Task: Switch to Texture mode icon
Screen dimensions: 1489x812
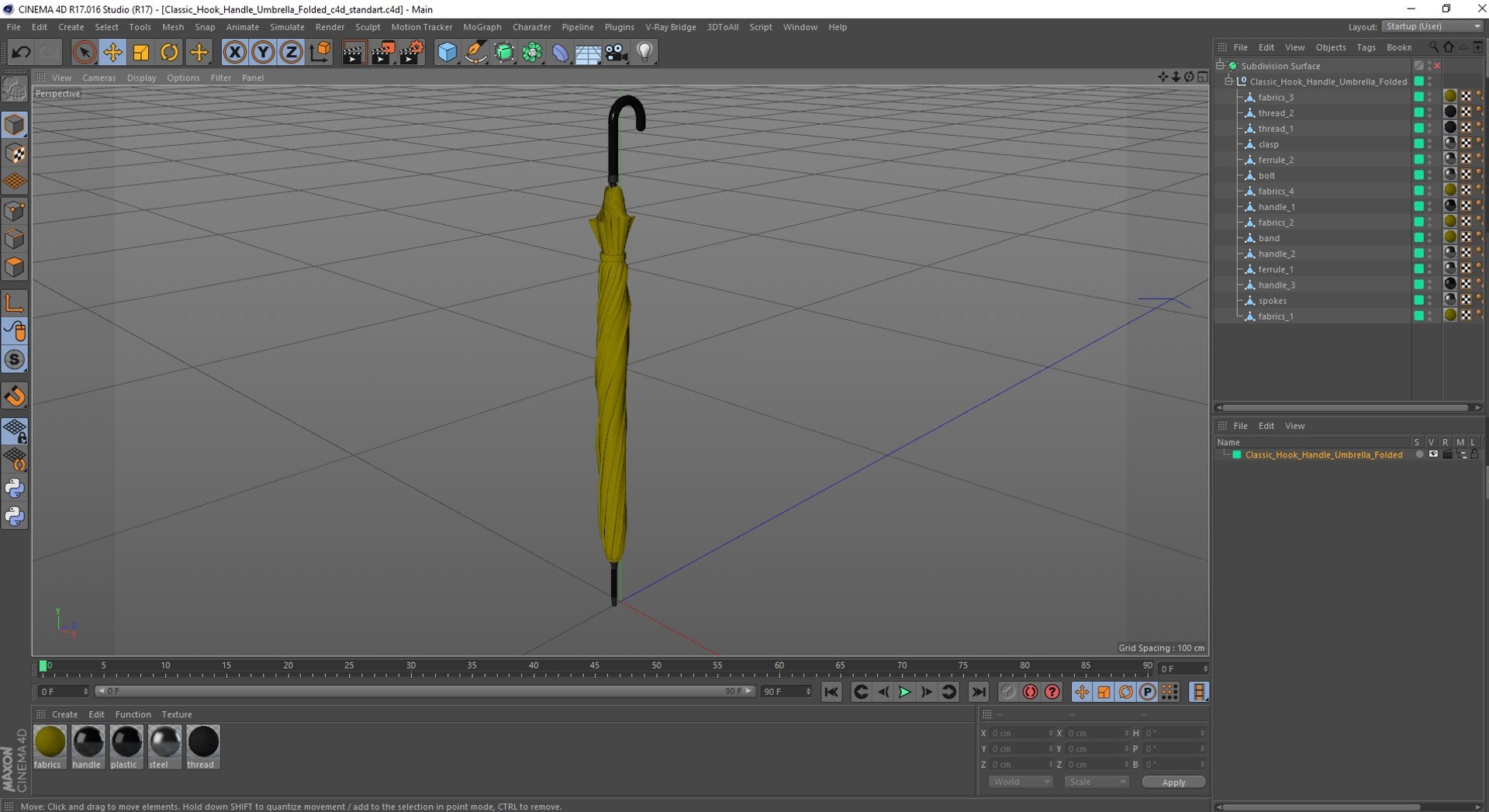Action: pyautogui.click(x=14, y=154)
